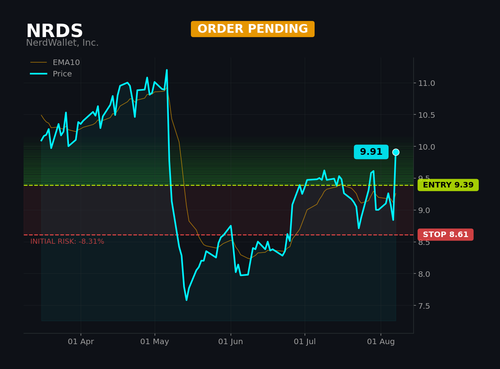This screenshot has height=369, width=500.
Task: Click the INITIAL RISK: -8.31% text
Action: (x=67, y=241)
